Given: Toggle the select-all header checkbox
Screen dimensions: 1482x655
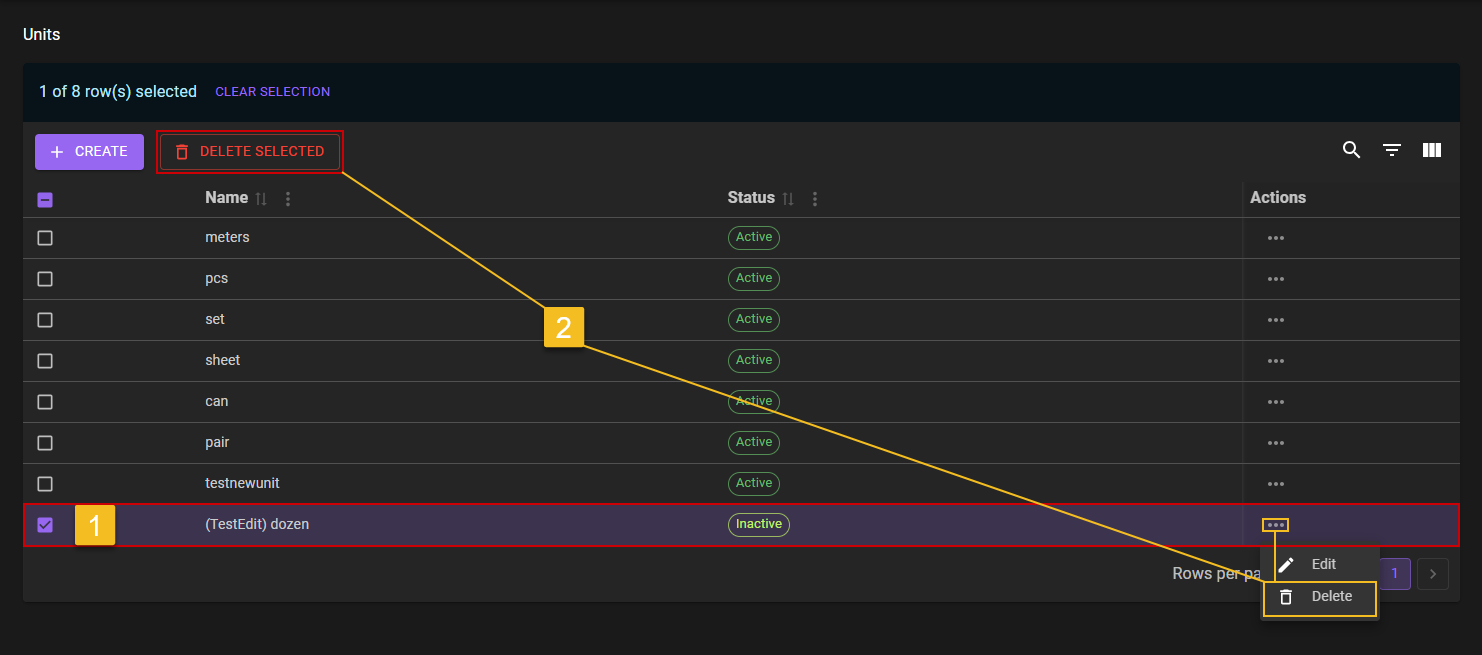Looking at the screenshot, I should tap(45, 199).
